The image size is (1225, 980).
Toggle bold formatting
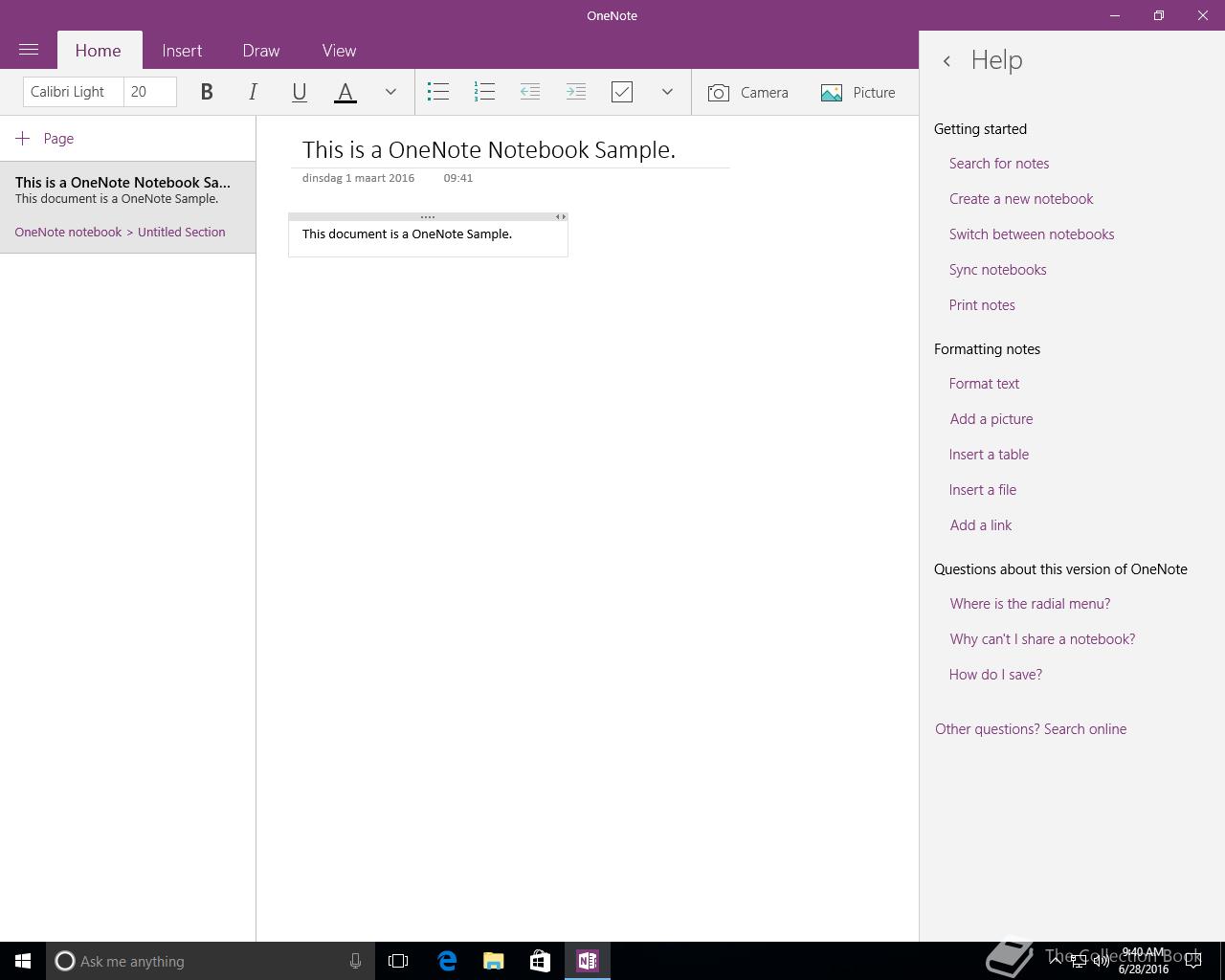[207, 92]
